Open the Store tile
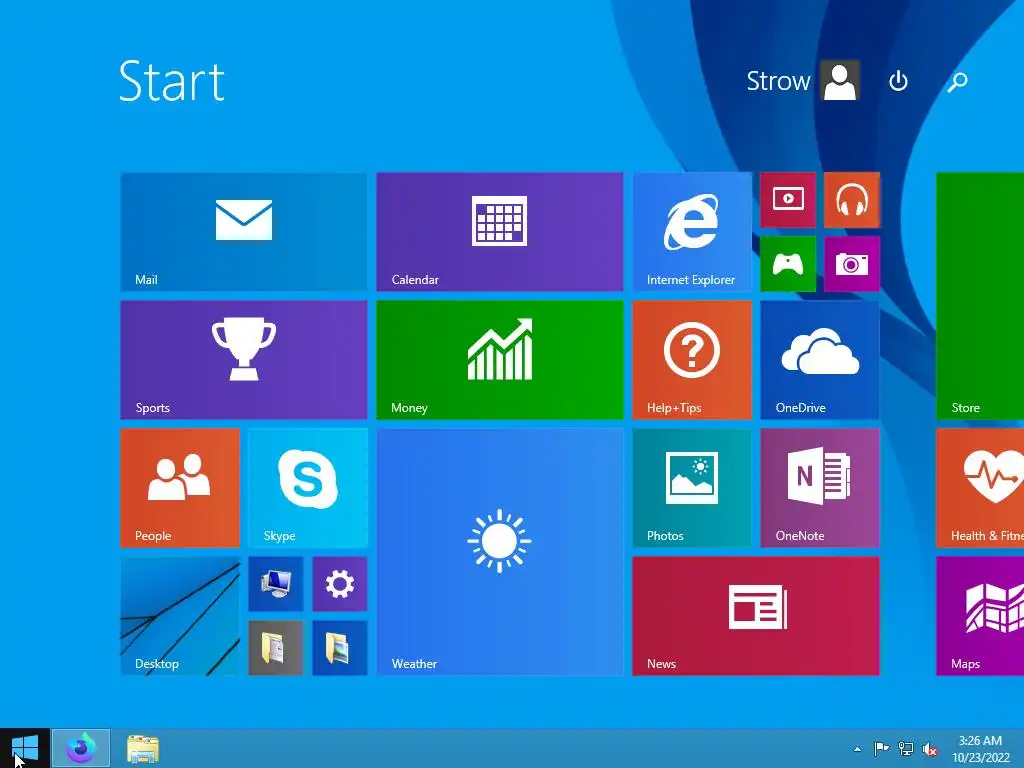 (980, 296)
